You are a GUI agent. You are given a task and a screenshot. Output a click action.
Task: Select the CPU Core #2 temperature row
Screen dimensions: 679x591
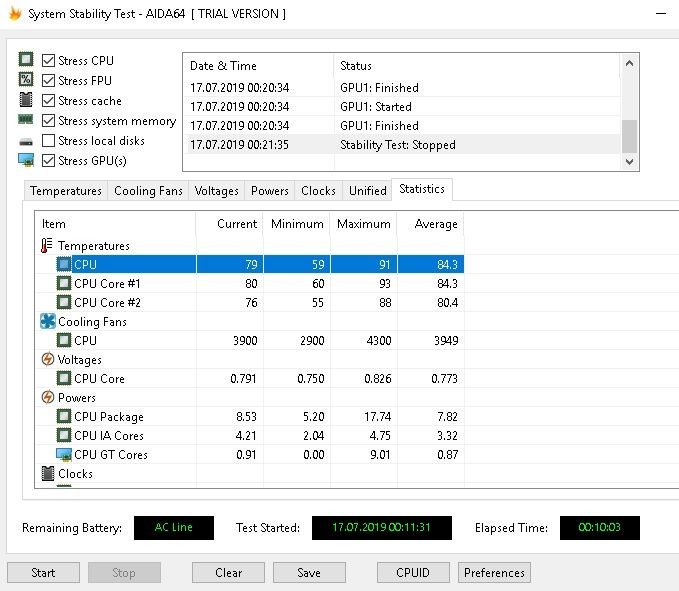click(250, 302)
